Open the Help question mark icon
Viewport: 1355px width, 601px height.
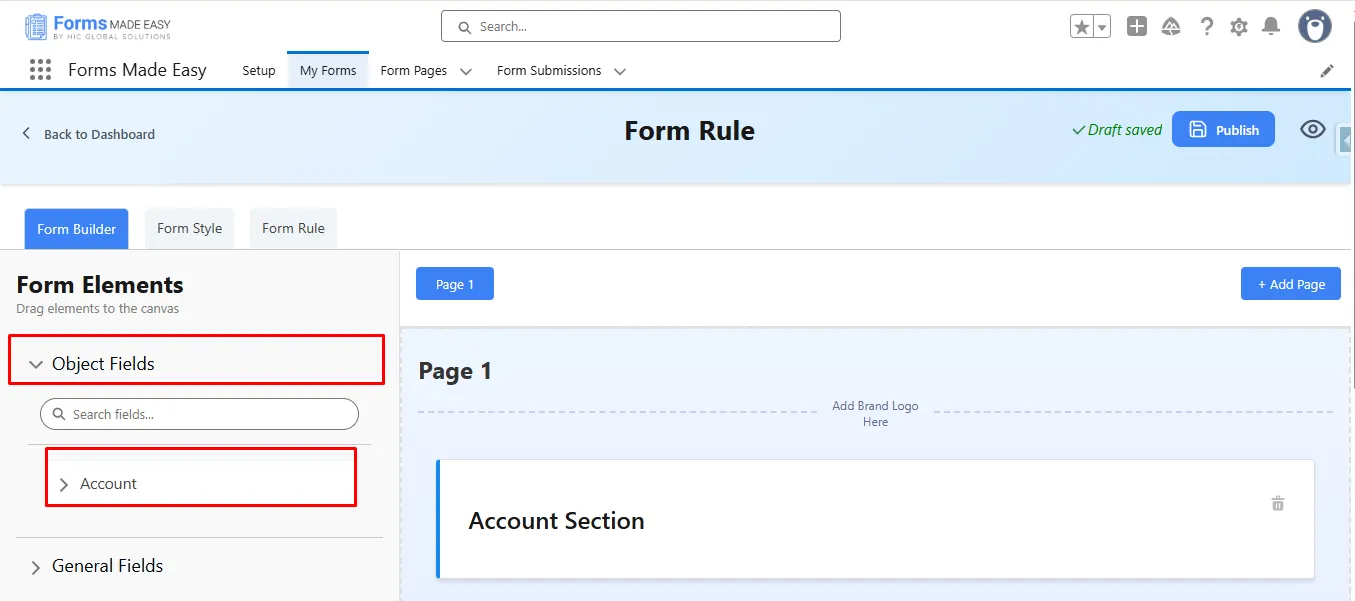pyautogui.click(x=1207, y=27)
